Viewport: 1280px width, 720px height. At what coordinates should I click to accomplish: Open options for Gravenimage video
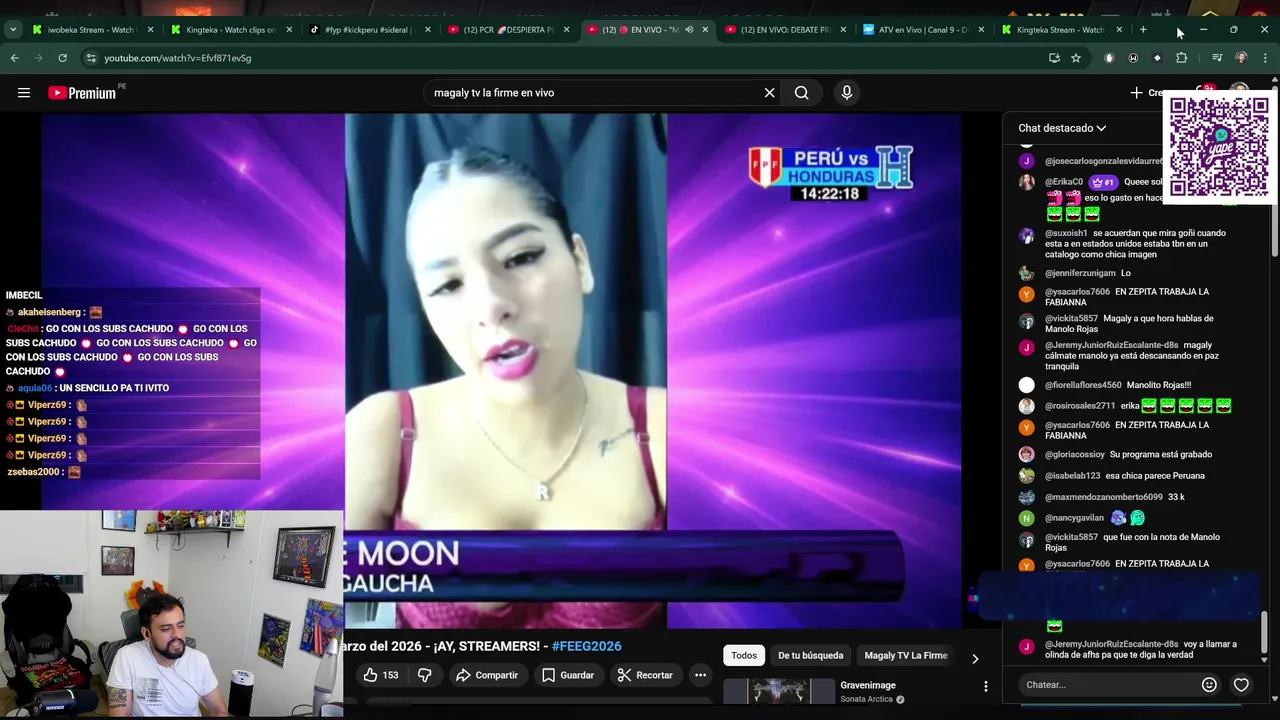[985, 686]
